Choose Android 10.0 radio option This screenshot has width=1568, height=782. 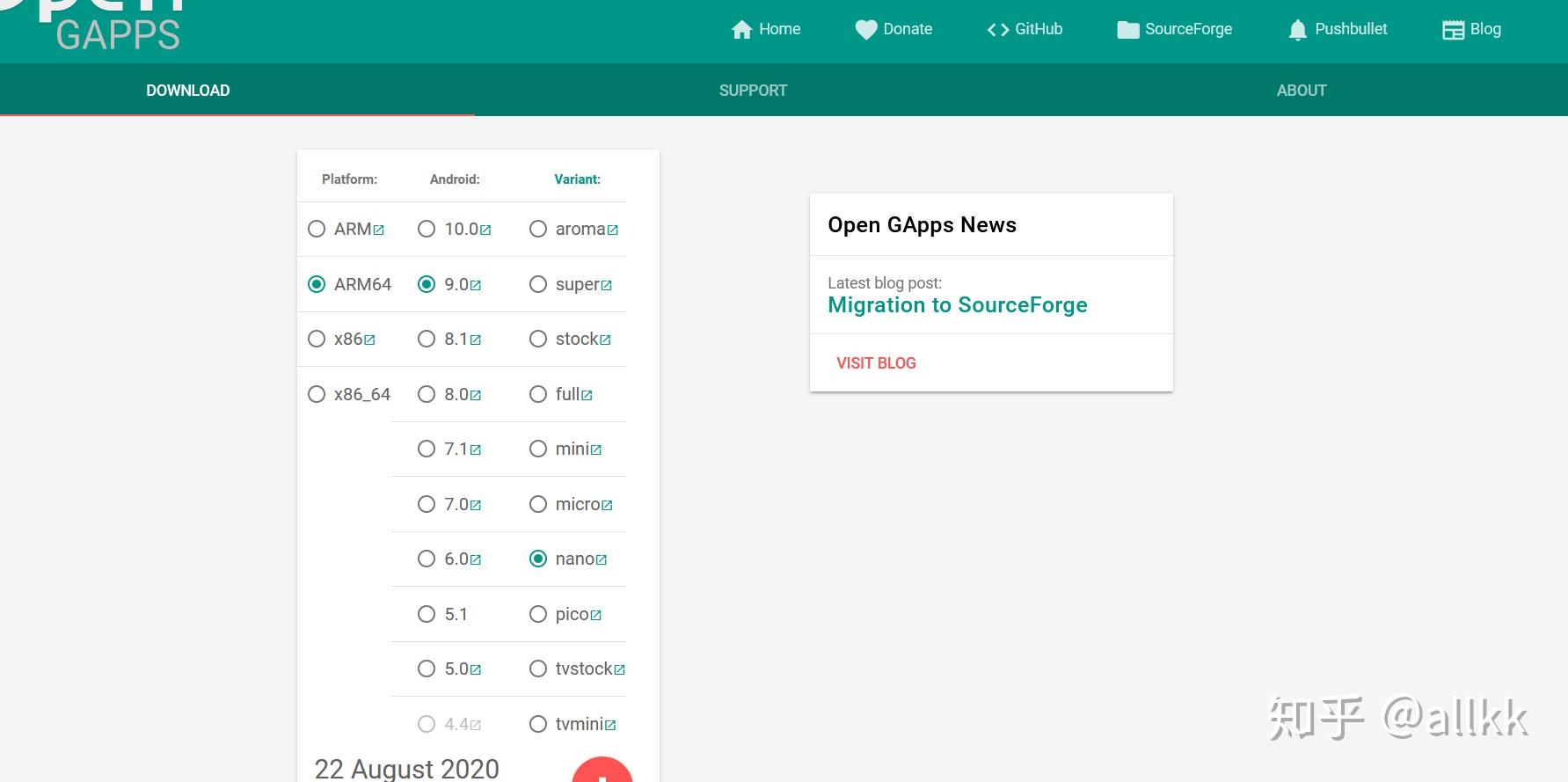pos(427,229)
